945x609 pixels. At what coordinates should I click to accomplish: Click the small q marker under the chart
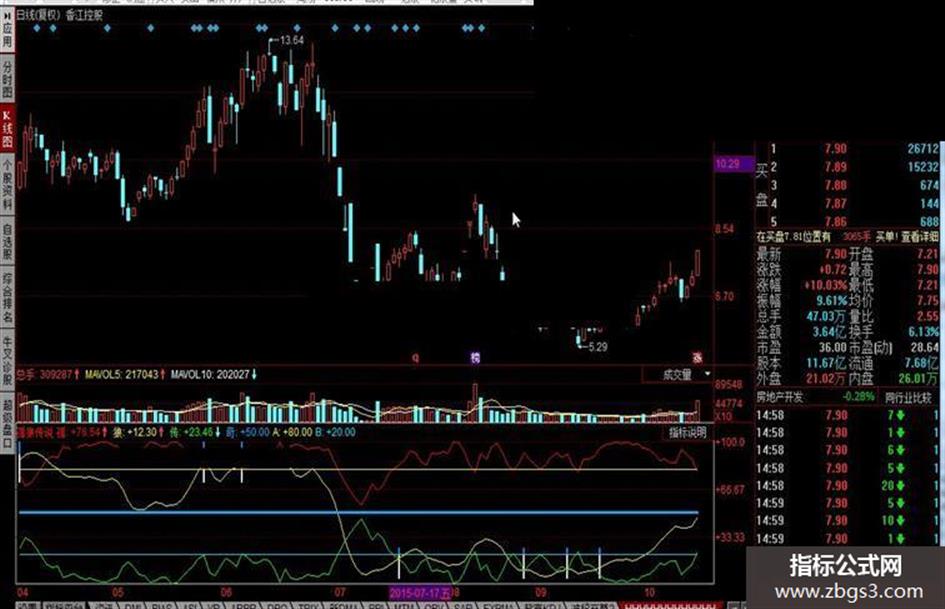[415, 358]
